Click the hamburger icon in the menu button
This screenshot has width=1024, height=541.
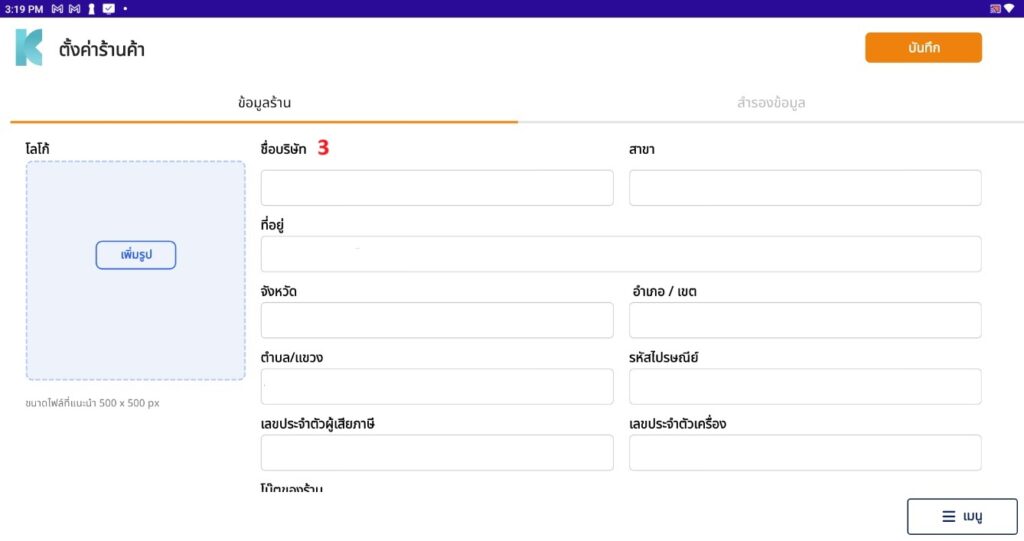948,517
